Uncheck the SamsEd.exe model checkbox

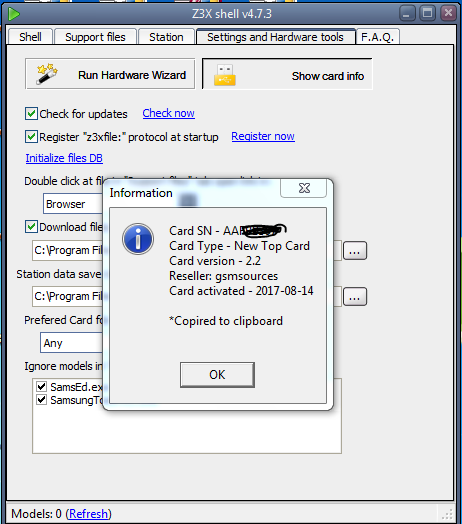[x=41, y=387]
